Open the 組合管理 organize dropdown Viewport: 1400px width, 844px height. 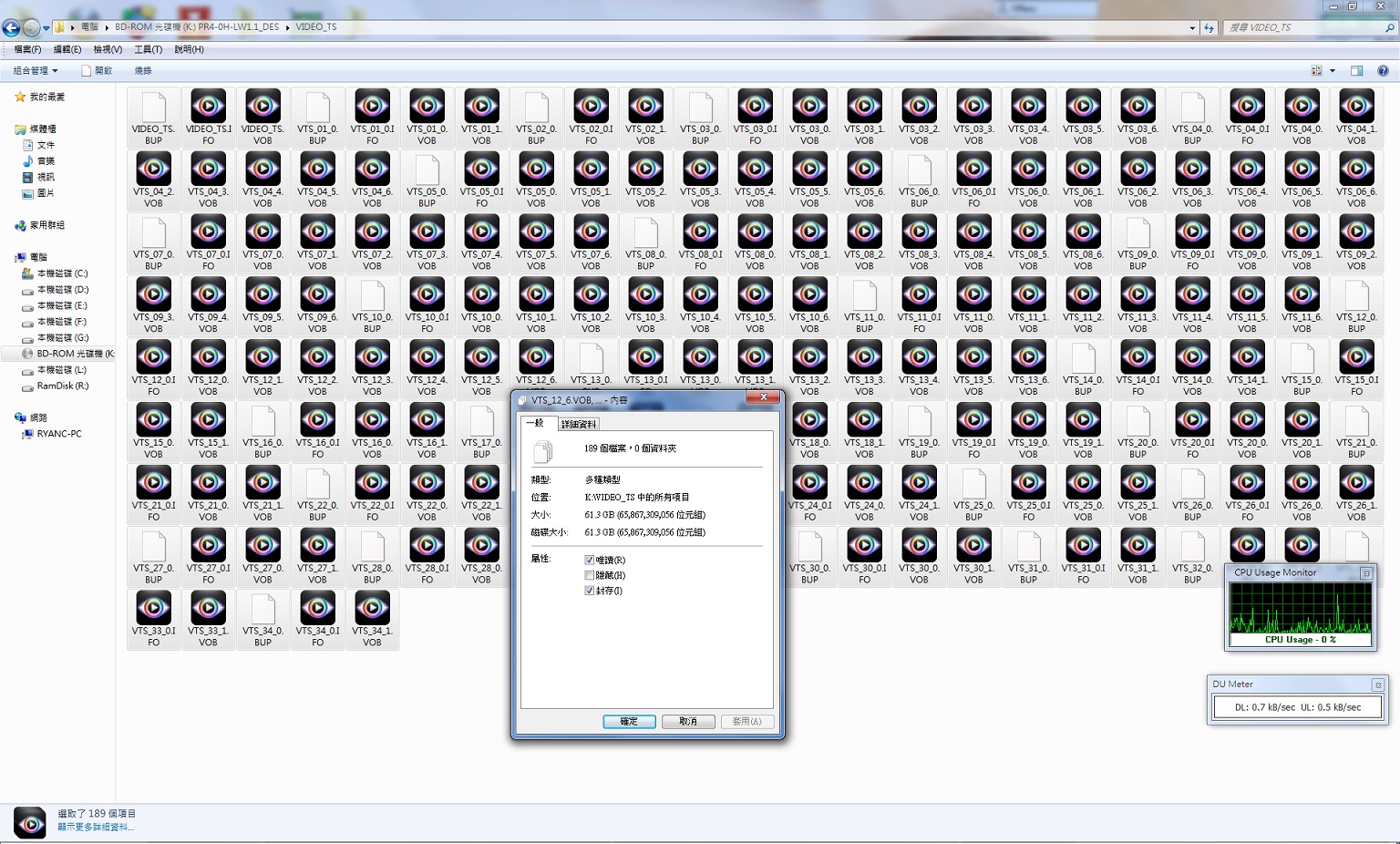[x=36, y=70]
